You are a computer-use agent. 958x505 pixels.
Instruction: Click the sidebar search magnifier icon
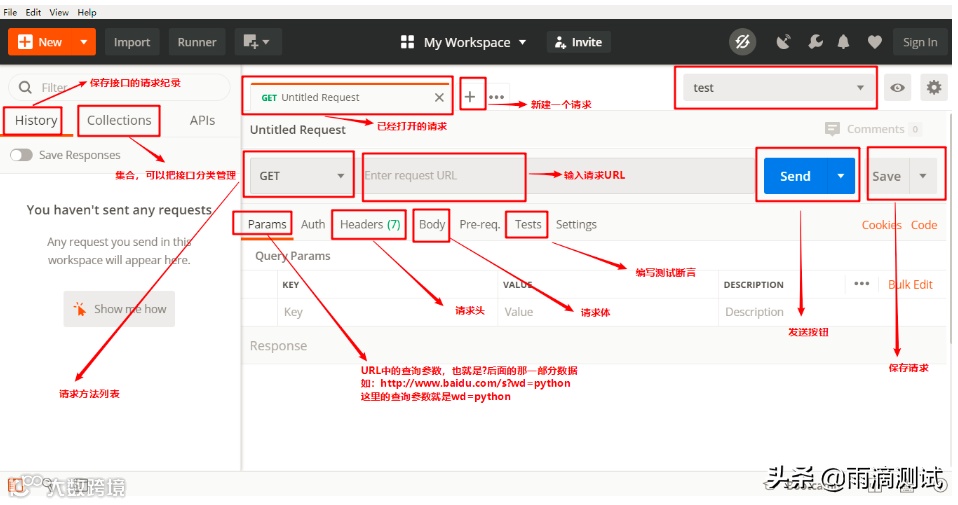[x=25, y=87]
